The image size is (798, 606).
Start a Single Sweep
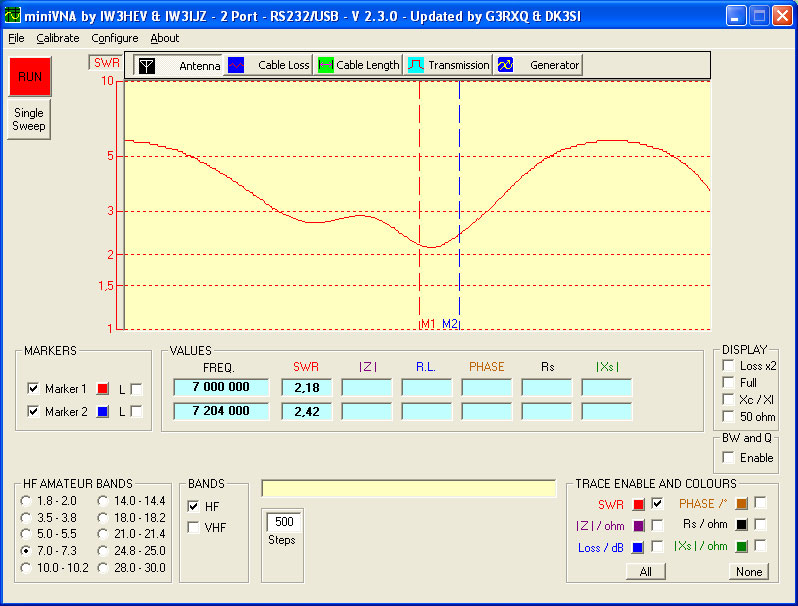pos(28,120)
